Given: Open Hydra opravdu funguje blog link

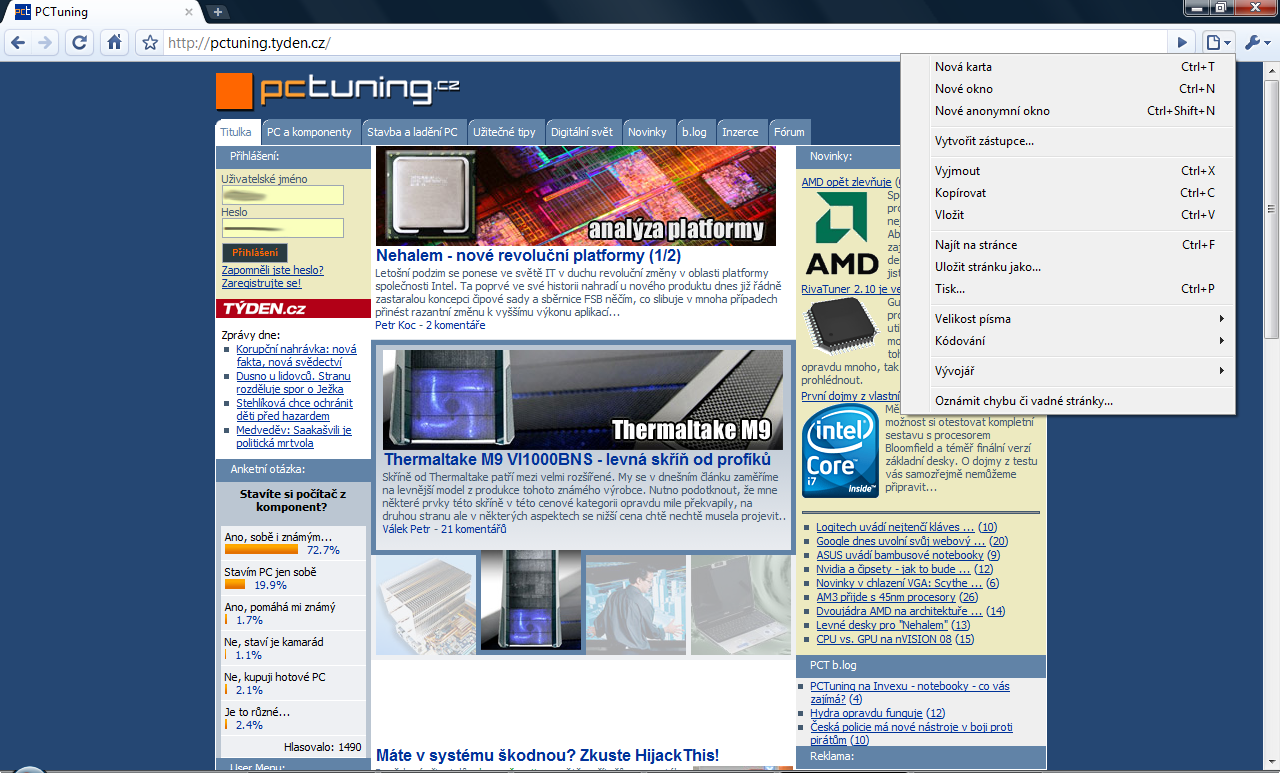Looking at the screenshot, I should click(866, 713).
